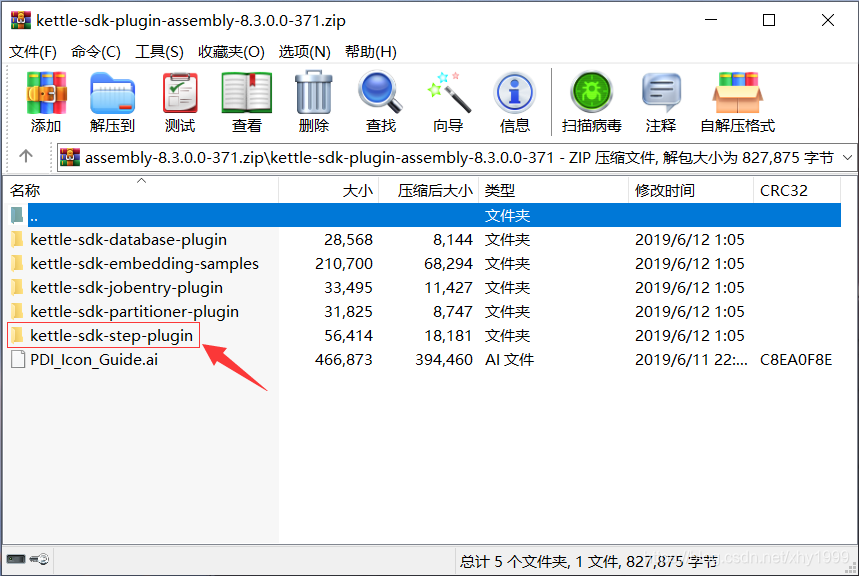Click the packed size value 394,460
The width and height of the screenshot is (859, 576).
pyautogui.click(x=444, y=360)
